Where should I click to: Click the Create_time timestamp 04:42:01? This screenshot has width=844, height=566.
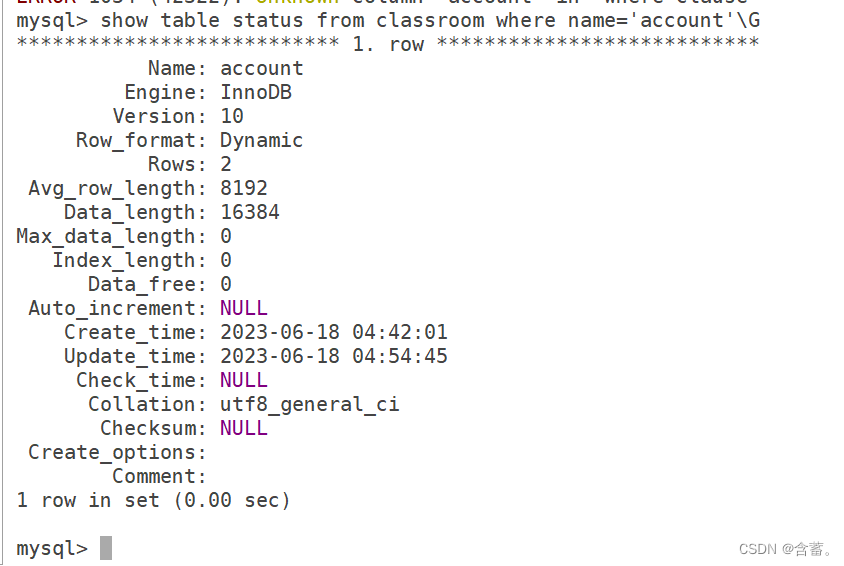click(x=400, y=332)
